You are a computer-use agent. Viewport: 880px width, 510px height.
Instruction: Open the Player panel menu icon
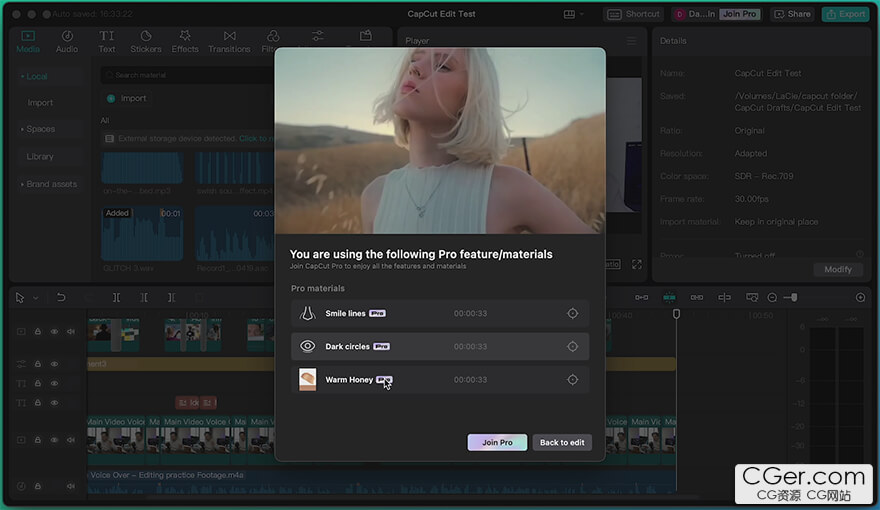[631, 41]
